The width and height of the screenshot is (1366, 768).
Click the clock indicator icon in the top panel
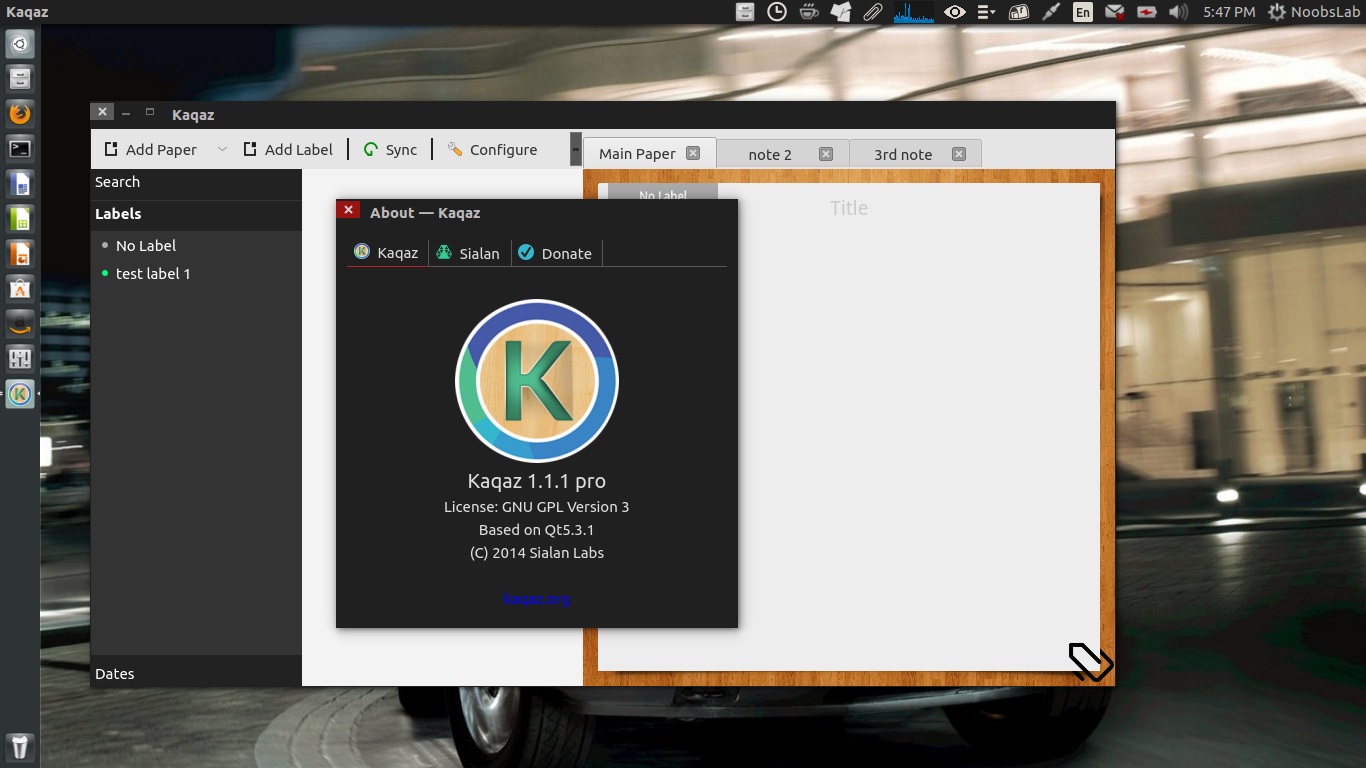click(777, 12)
